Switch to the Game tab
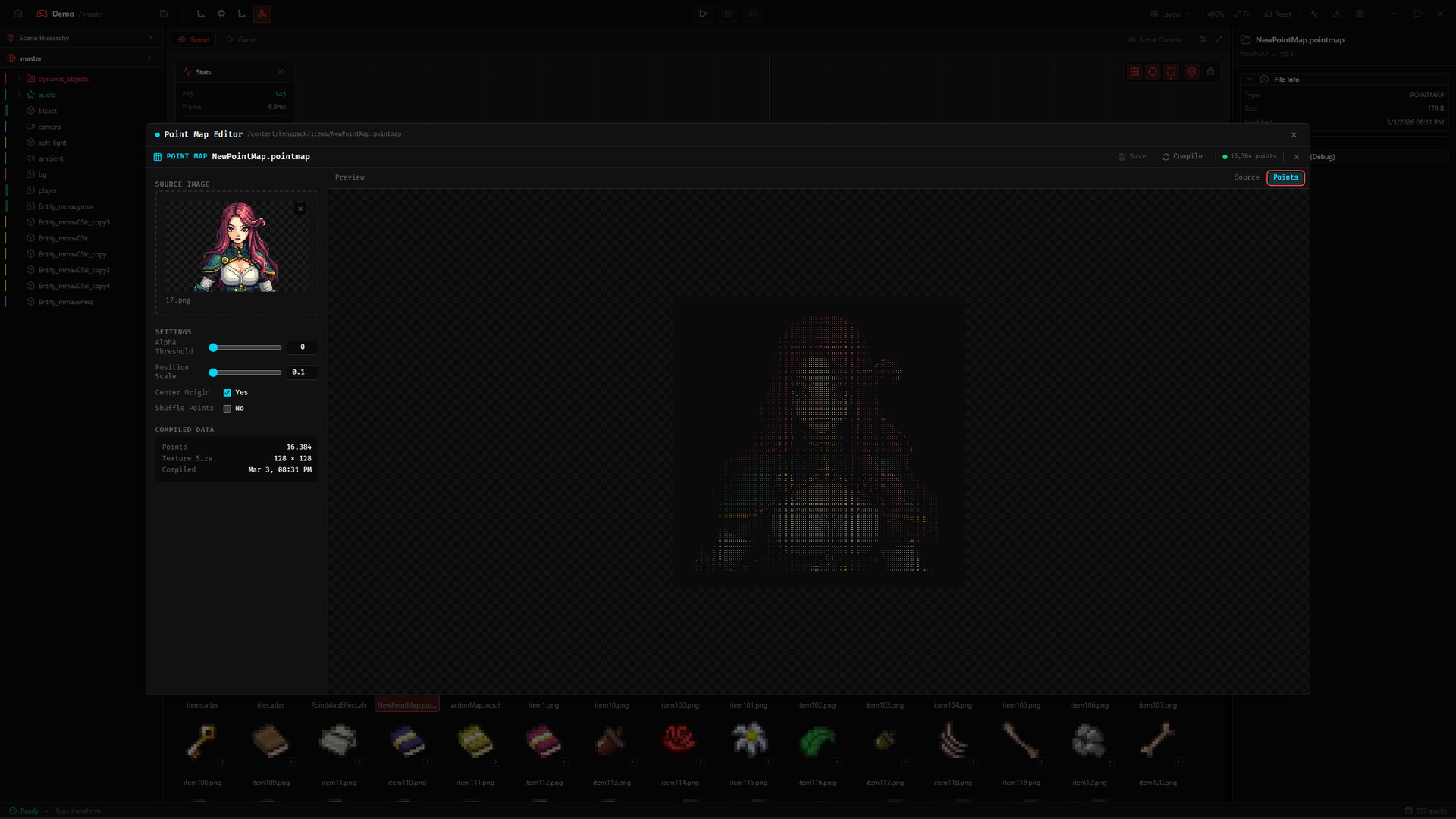This screenshot has height=819, width=1456. click(241, 39)
